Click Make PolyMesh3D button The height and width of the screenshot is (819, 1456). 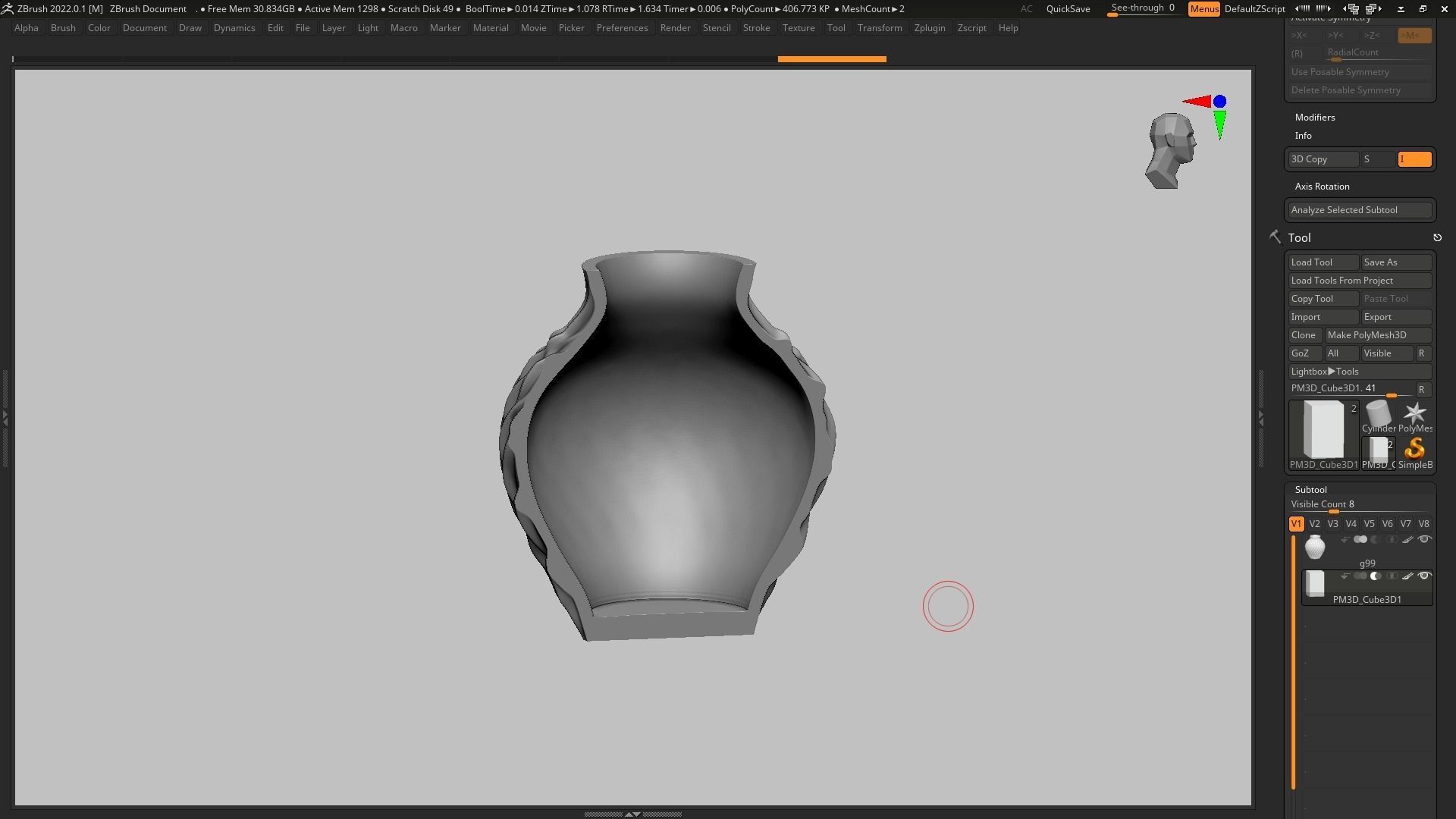(x=1378, y=335)
